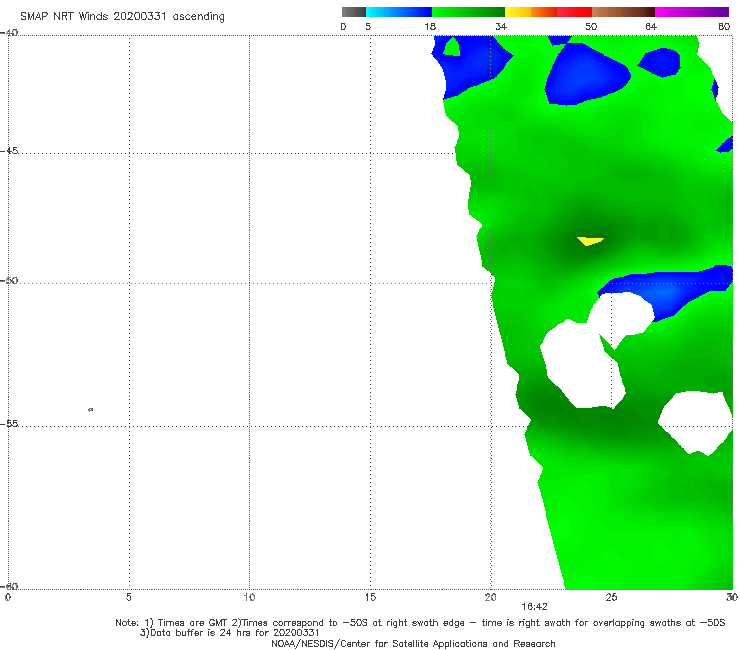Click the 'Data buffer is 24 hrs' note
The height and width of the screenshot is (650, 740).
pos(230,633)
